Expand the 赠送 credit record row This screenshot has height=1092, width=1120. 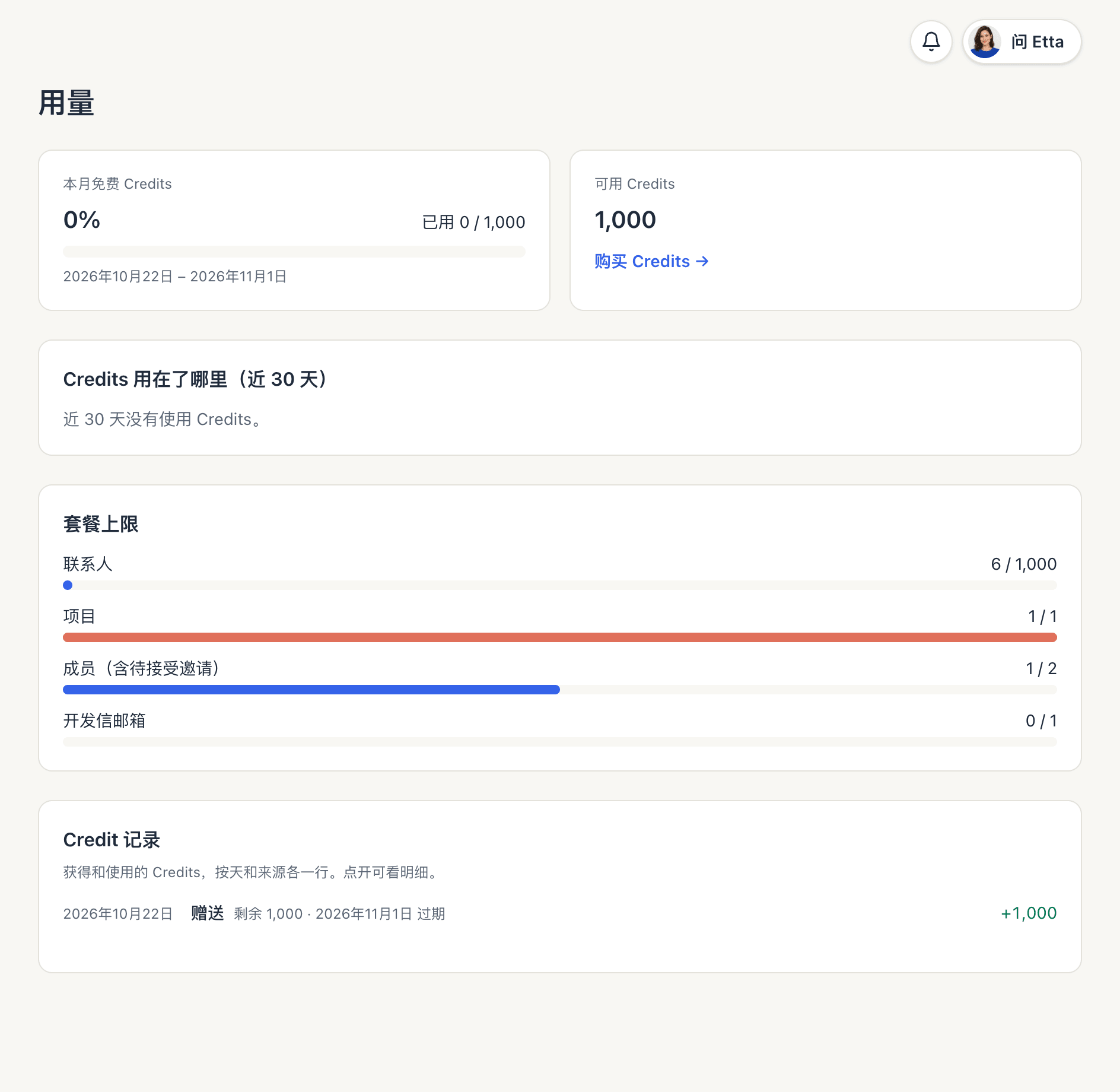pyautogui.click(x=560, y=913)
